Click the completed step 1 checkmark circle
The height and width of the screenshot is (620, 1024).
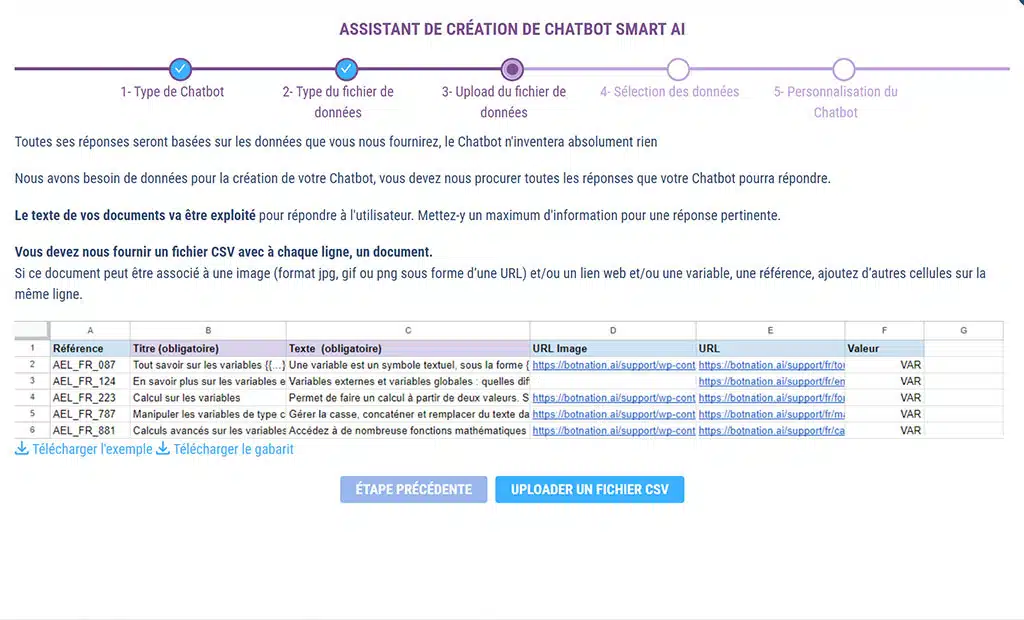(x=180, y=69)
